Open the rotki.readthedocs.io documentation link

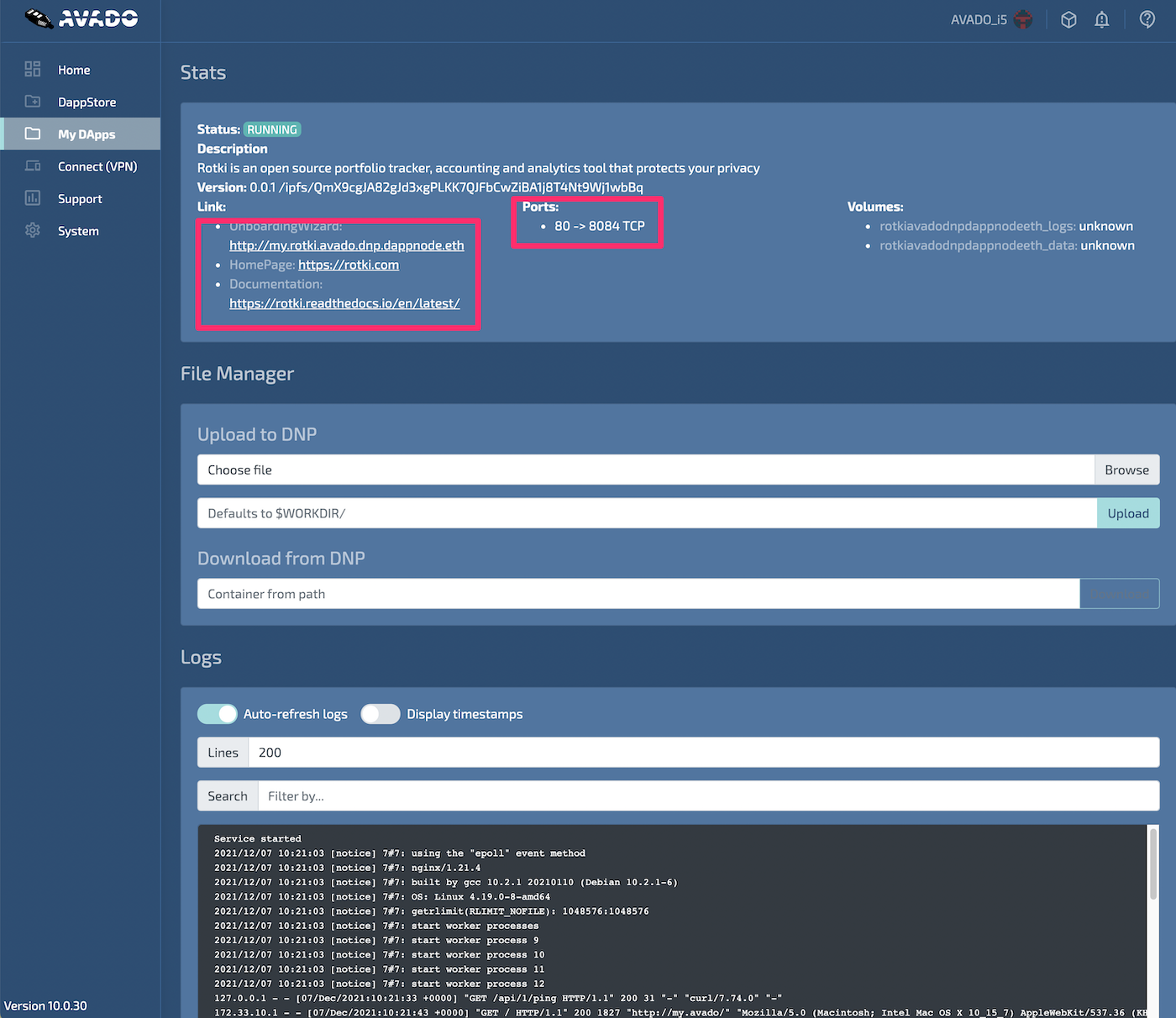[x=344, y=303]
